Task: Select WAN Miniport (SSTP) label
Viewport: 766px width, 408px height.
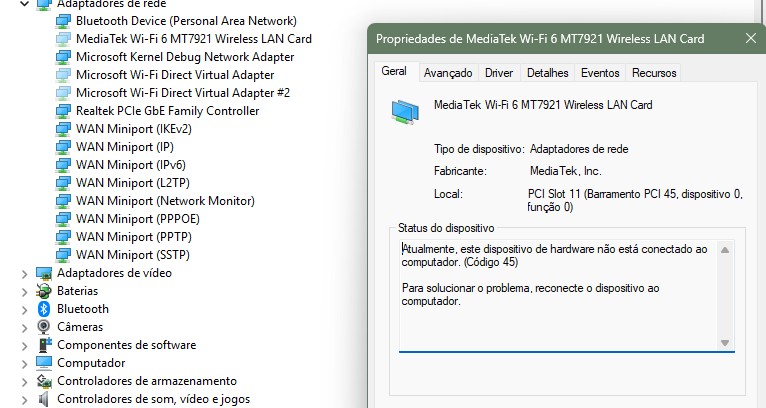Action: tap(133, 255)
